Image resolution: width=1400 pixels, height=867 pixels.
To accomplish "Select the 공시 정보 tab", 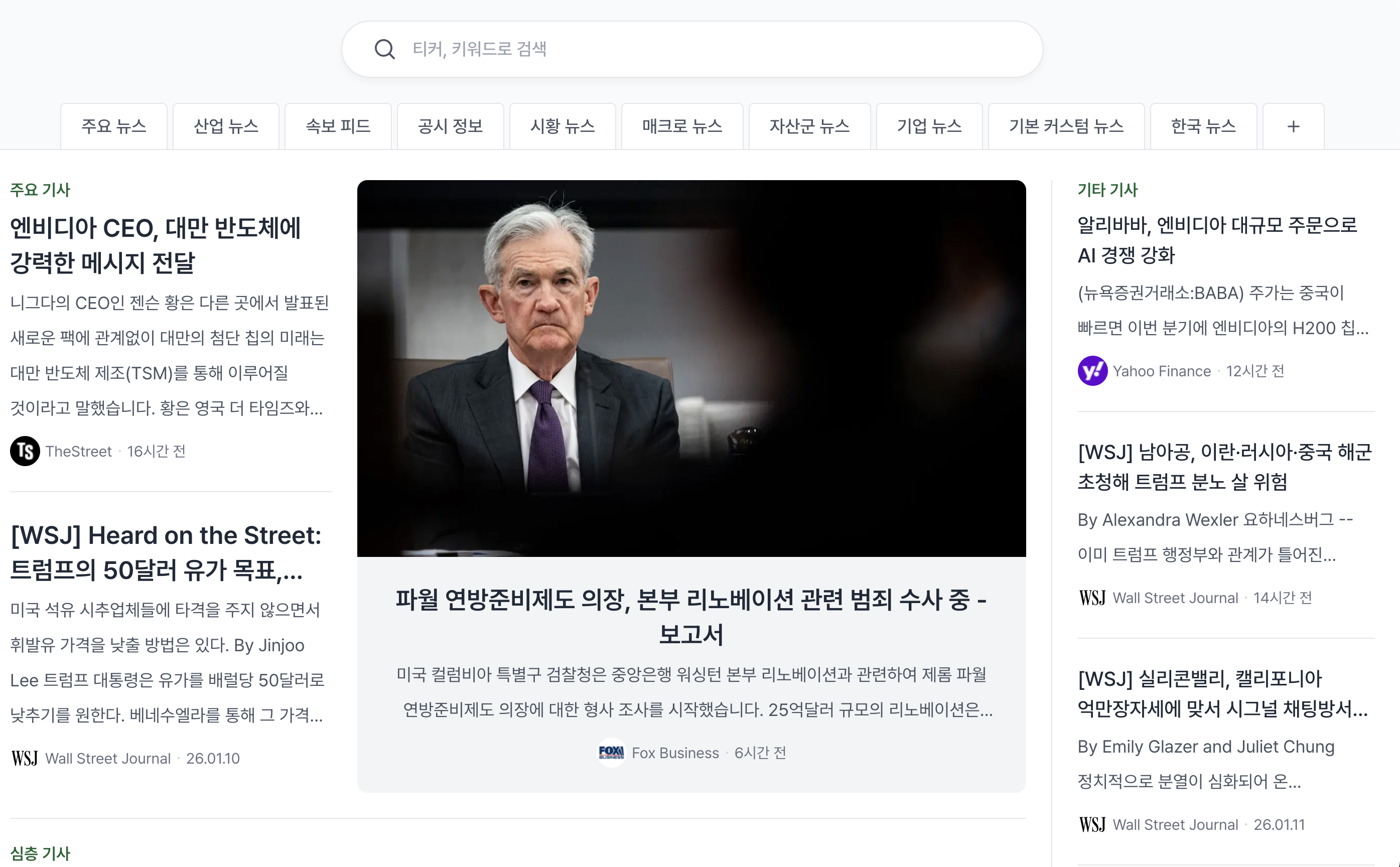I will point(451,125).
